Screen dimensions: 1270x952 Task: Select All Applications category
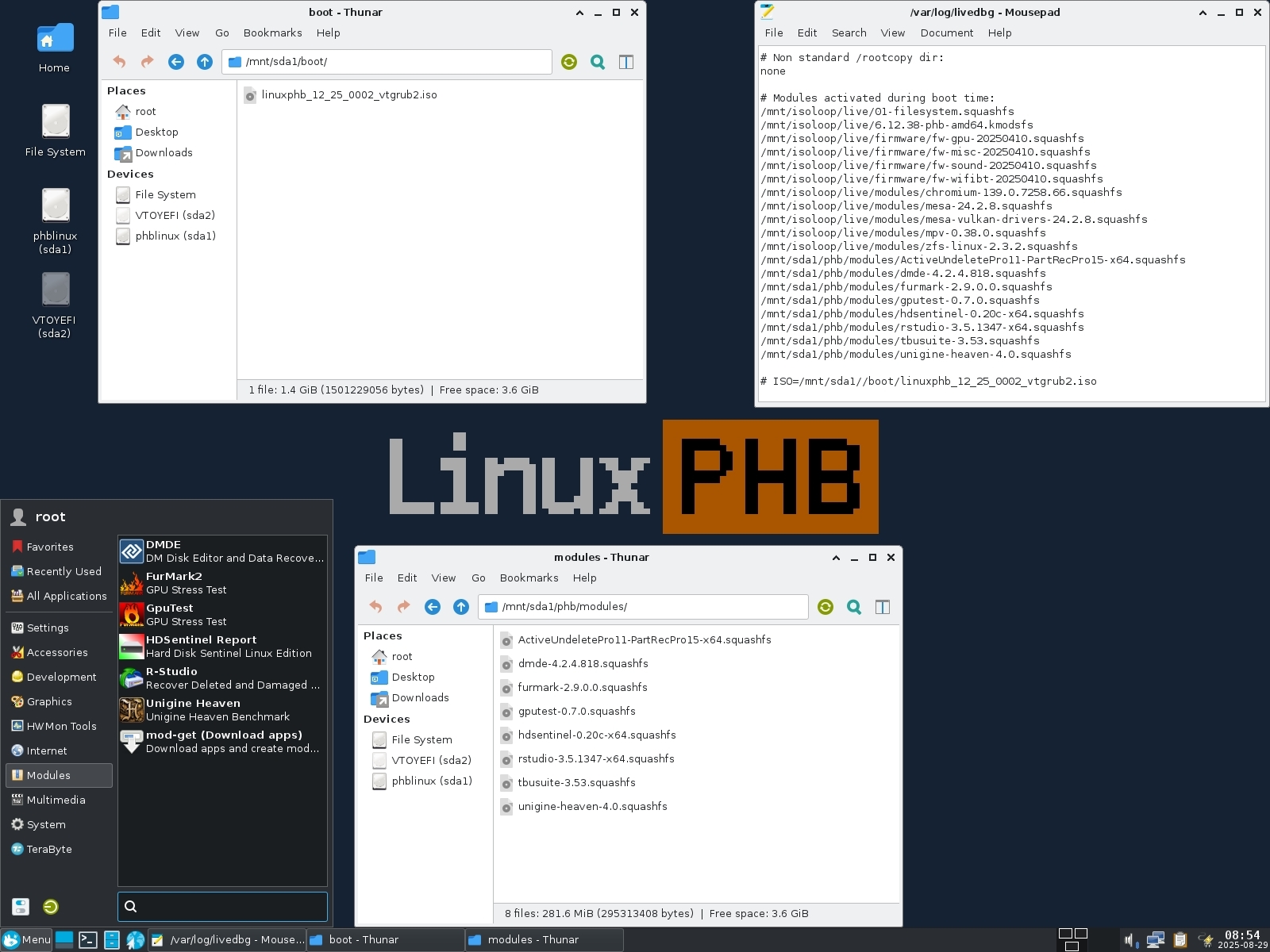click(x=59, y=596)
